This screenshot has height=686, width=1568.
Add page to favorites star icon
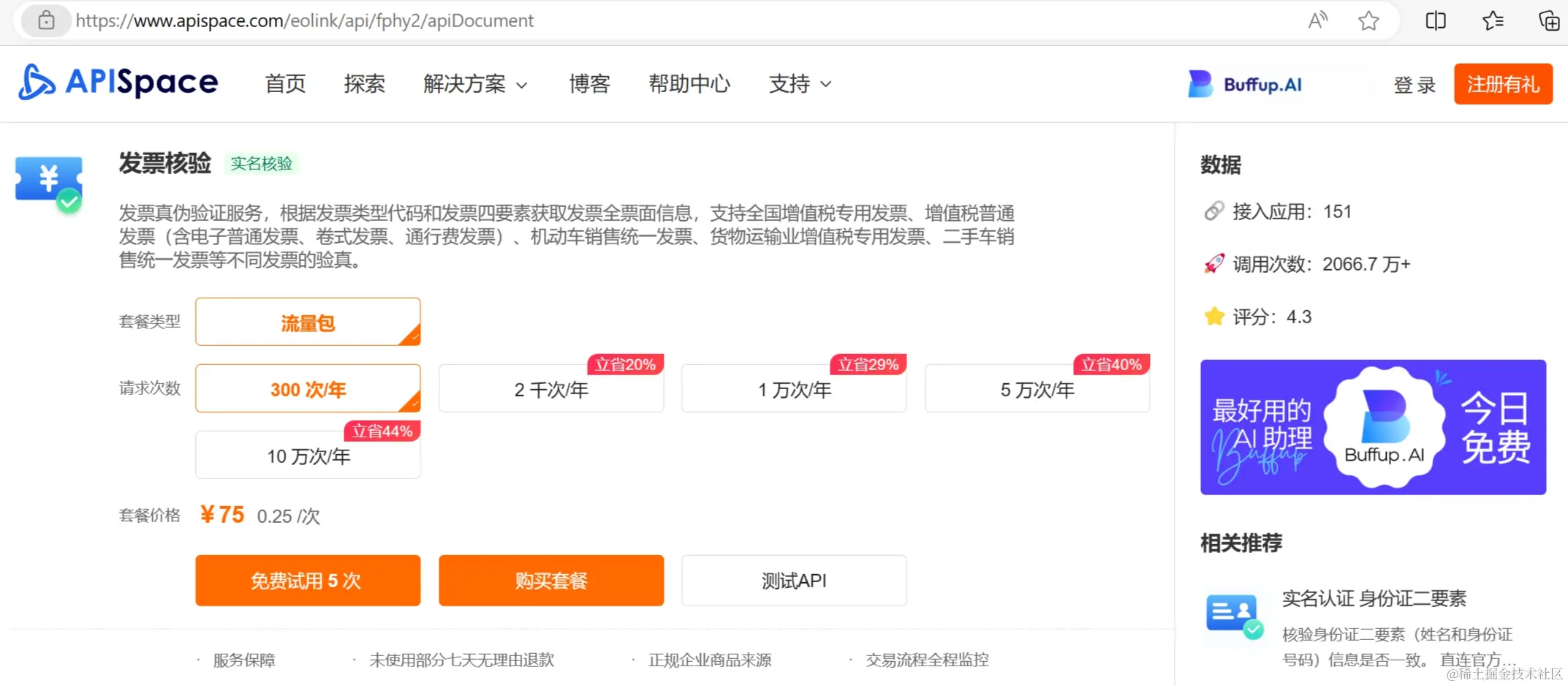(1368, 20)
